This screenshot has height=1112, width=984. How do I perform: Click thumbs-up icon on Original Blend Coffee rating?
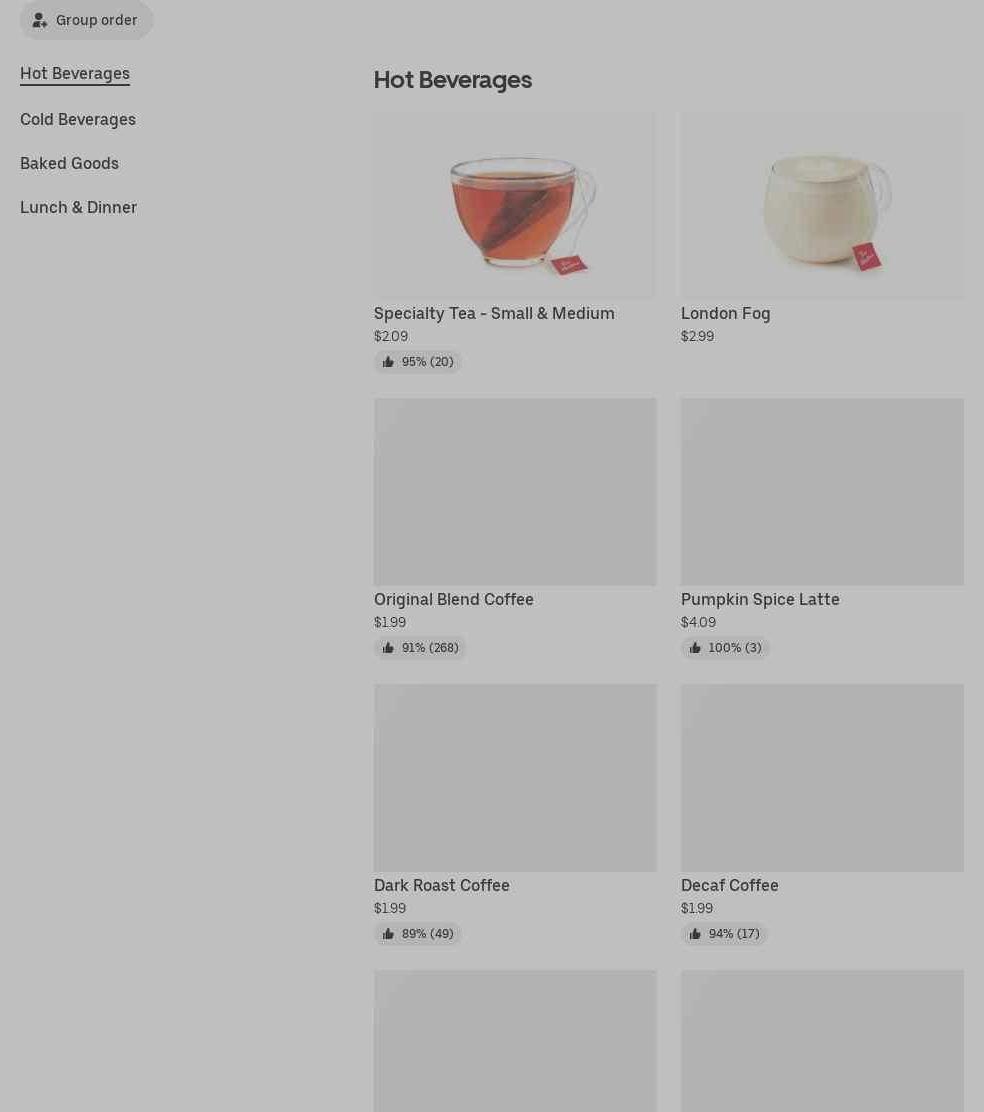pos(388,647)
